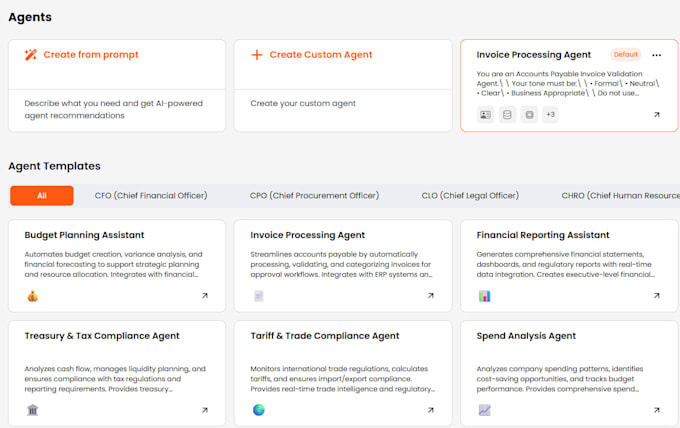Click 'Analyzes company spending patterns' description
This screenshot has width=680, height=428.
[560, 379]
